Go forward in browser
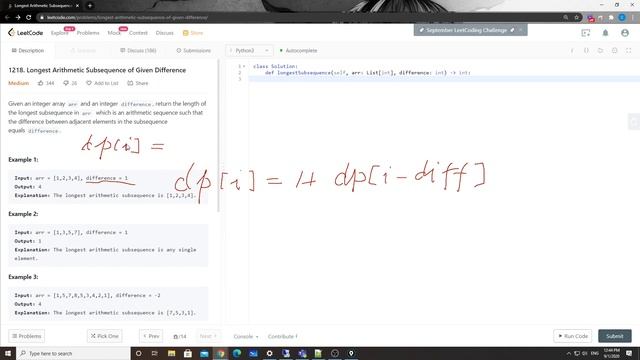Screen dimensions: 640x360 tap(18, 18)
